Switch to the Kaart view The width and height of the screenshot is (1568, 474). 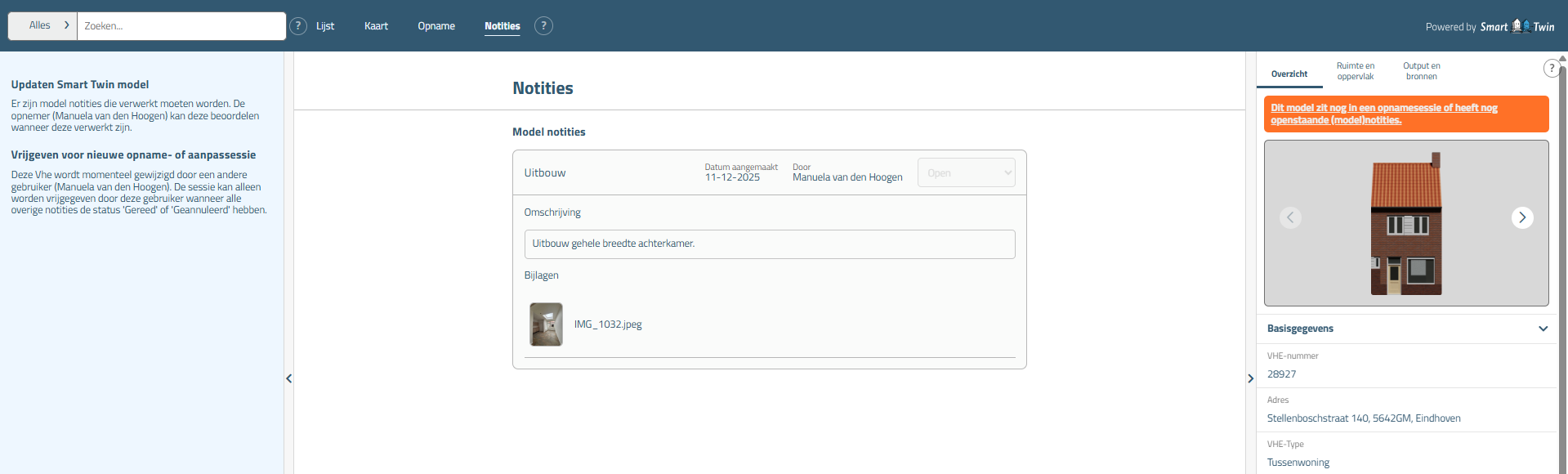(376, 26)
